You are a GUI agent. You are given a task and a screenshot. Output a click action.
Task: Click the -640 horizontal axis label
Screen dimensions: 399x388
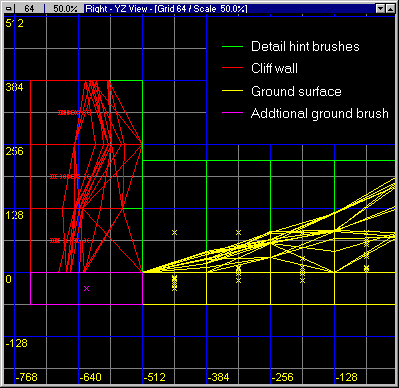(90, 377)
